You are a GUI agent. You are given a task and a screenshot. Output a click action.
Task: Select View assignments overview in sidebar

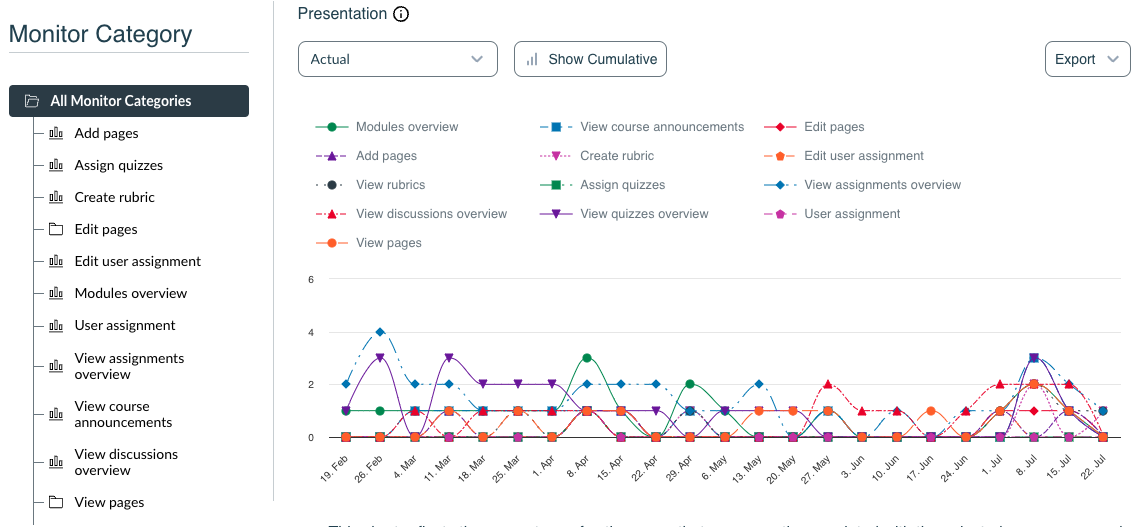coord(129,366)
